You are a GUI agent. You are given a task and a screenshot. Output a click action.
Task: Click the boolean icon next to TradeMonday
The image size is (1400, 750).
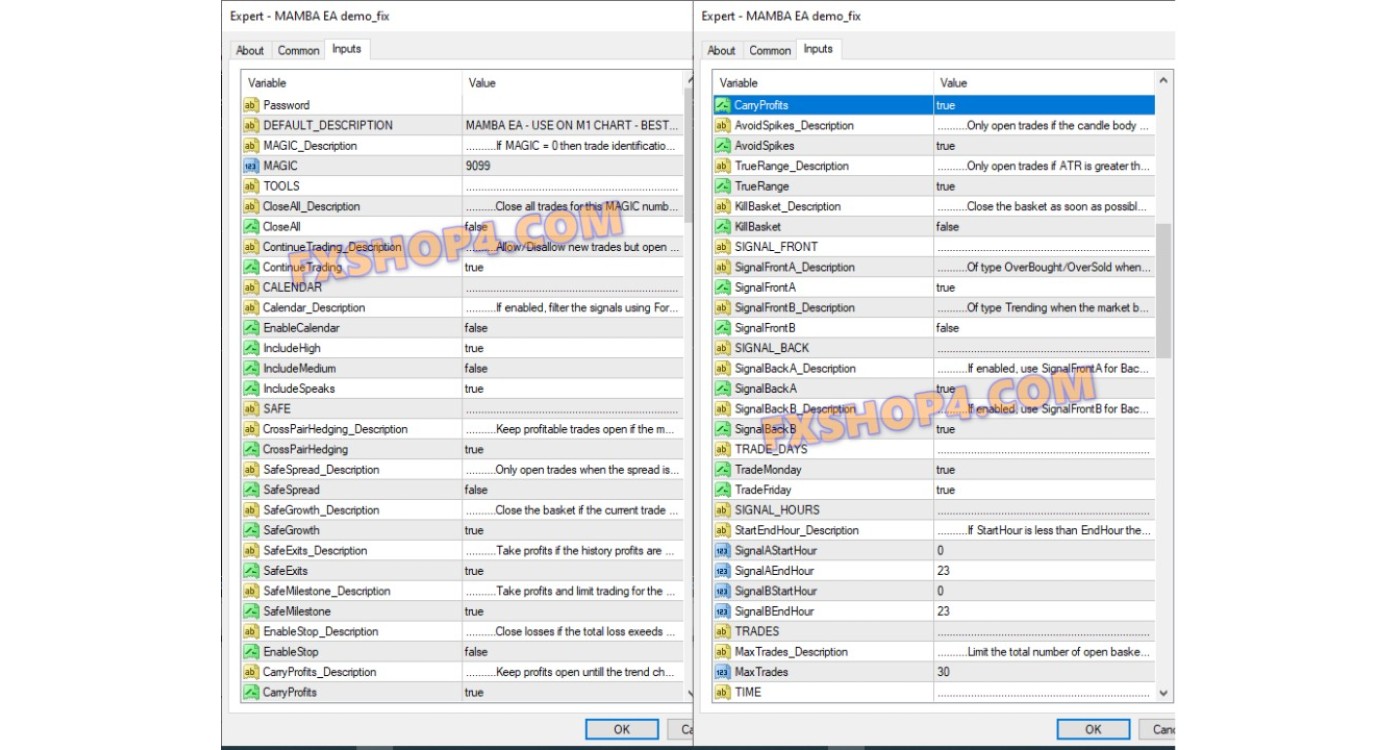[722, 470]
